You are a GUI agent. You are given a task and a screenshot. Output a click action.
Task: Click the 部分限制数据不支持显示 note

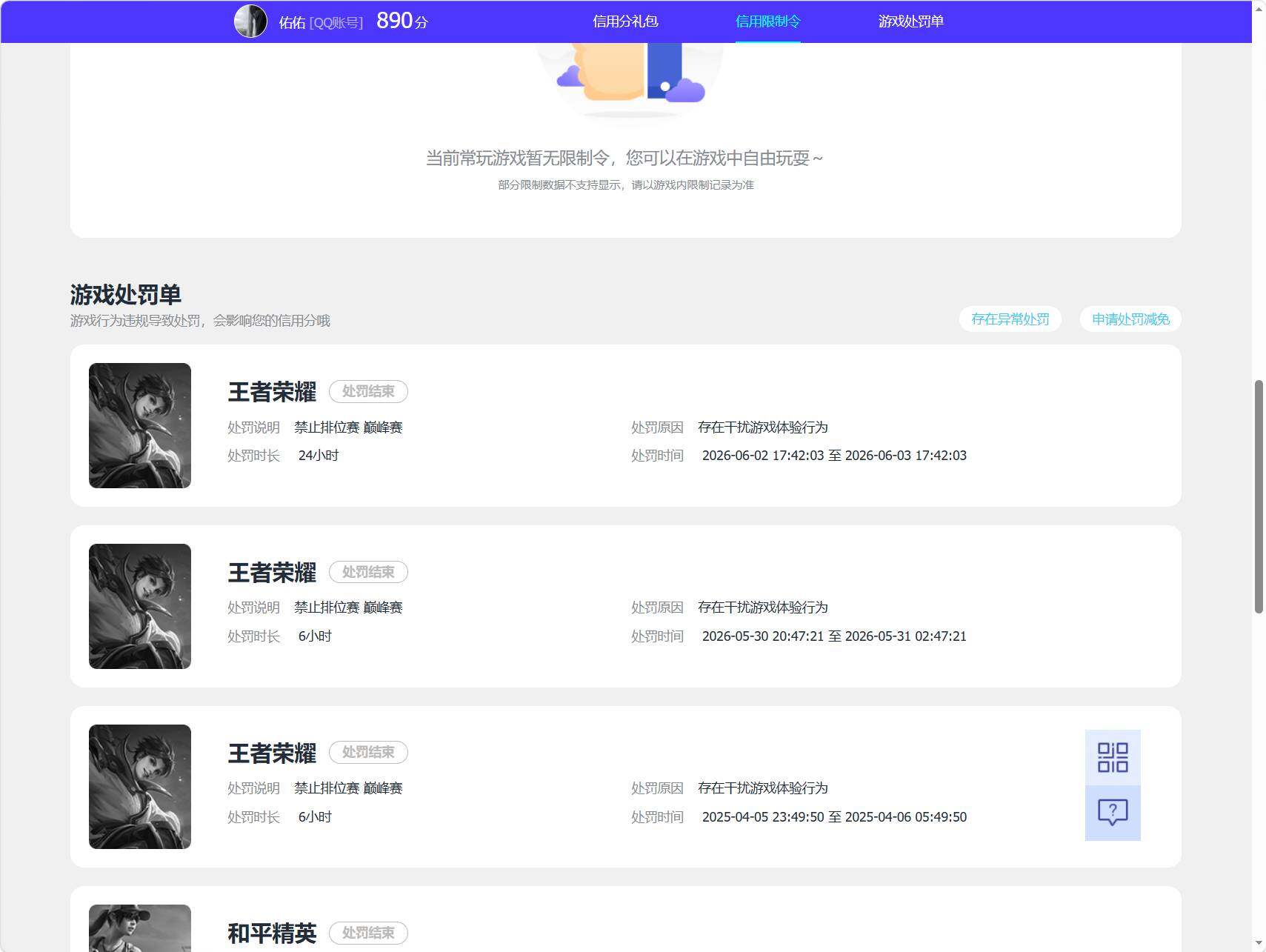point(626,184)
